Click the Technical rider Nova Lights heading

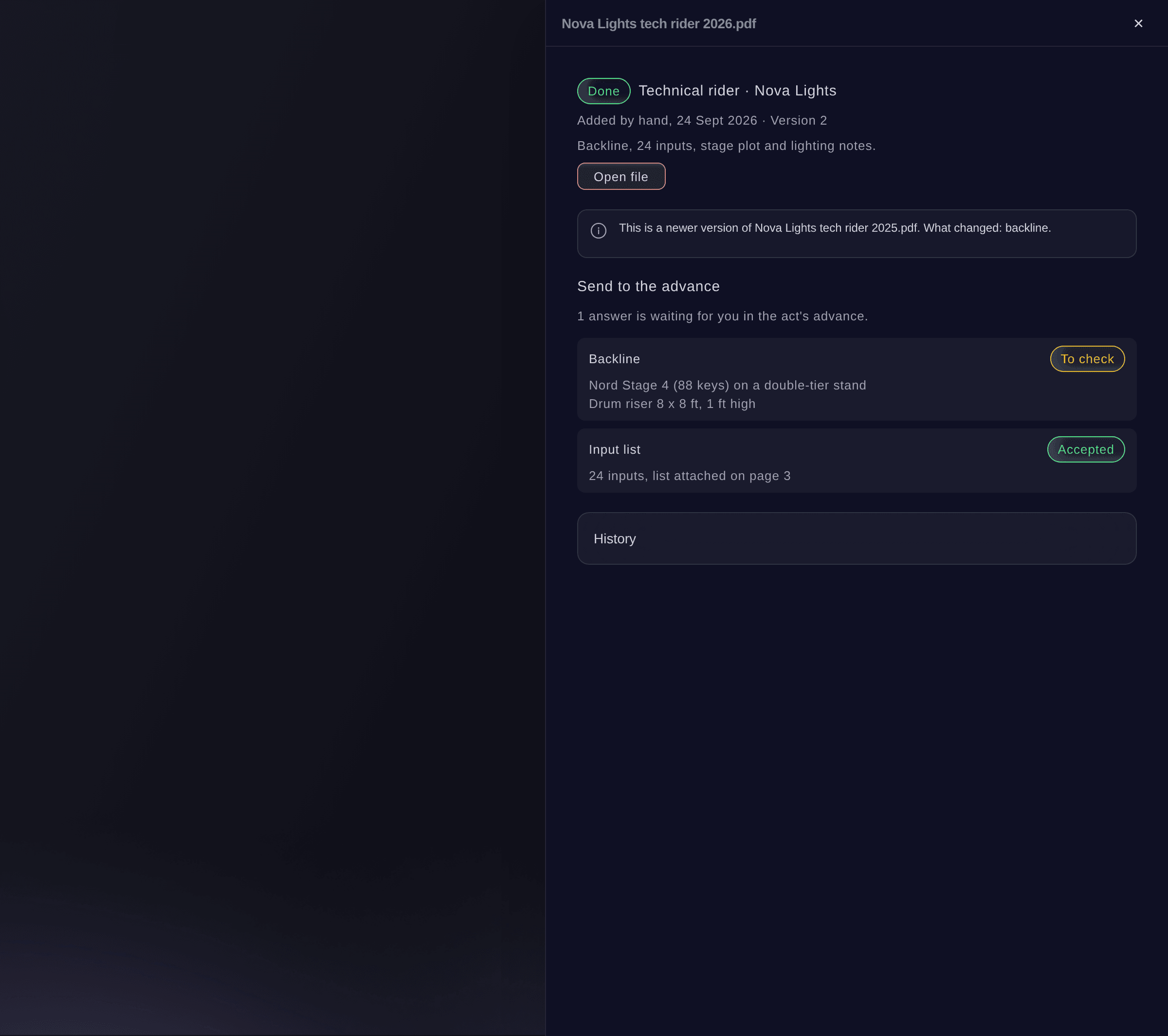[737, 91]
